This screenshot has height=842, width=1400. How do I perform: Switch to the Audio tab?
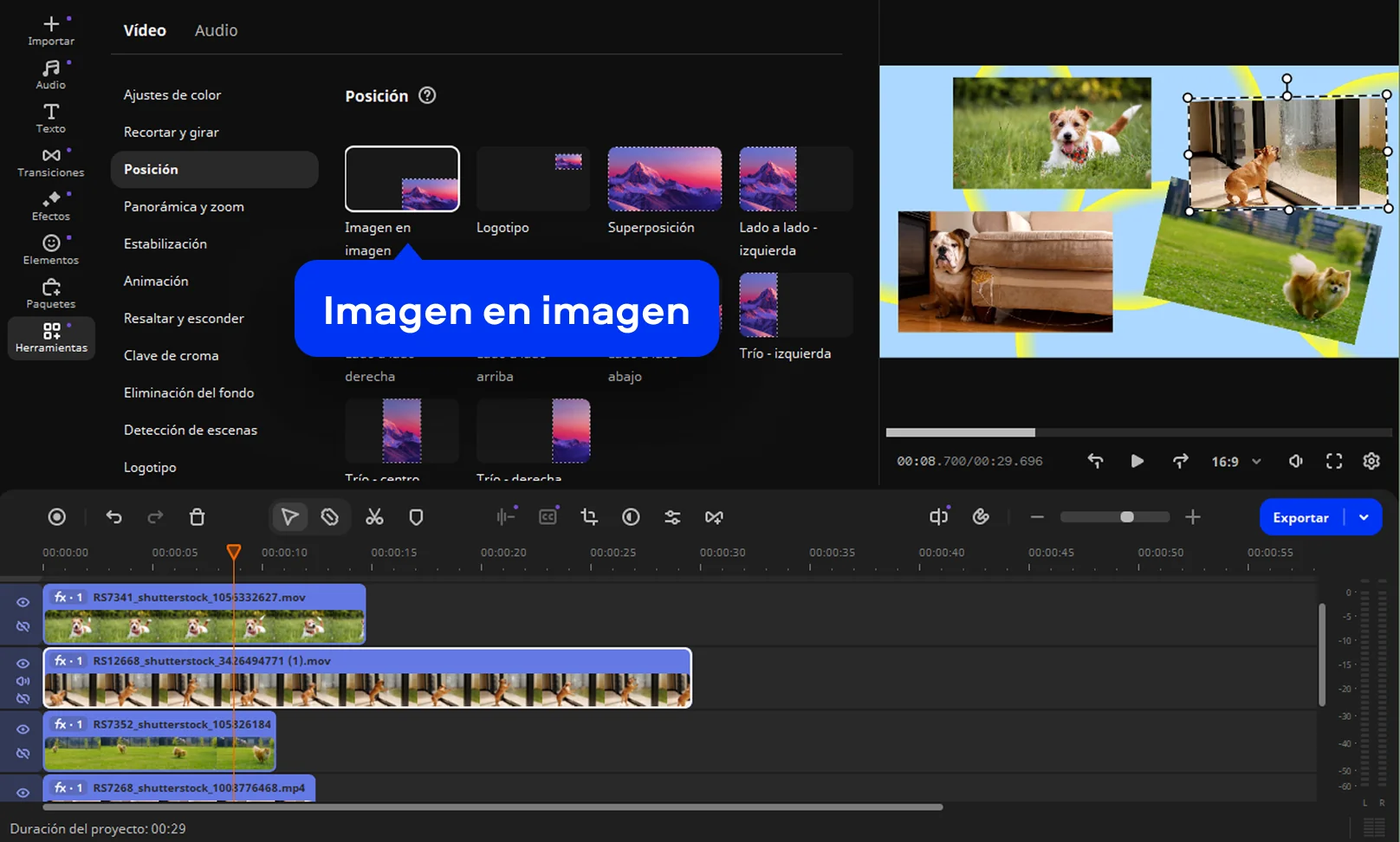(x=216, y=30)
